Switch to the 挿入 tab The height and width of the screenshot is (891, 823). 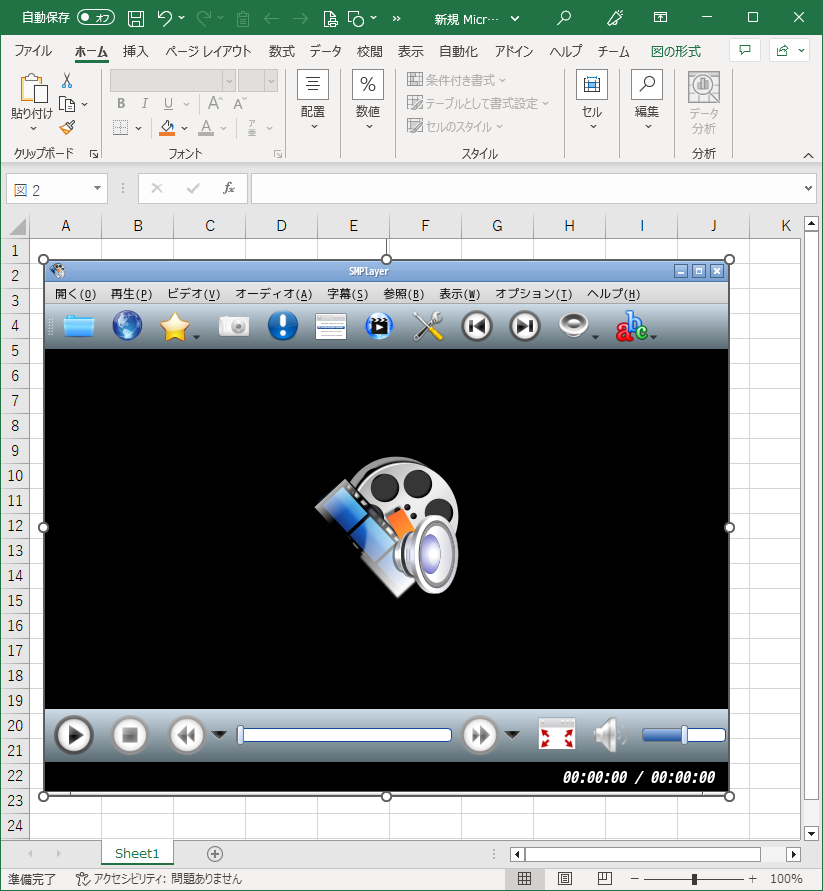[x=135, y=51]
